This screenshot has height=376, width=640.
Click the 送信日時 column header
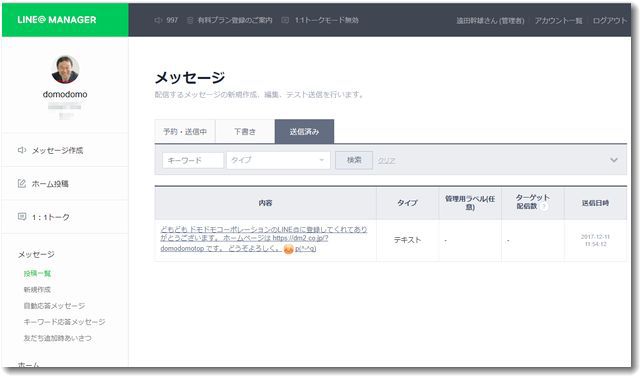595,203
